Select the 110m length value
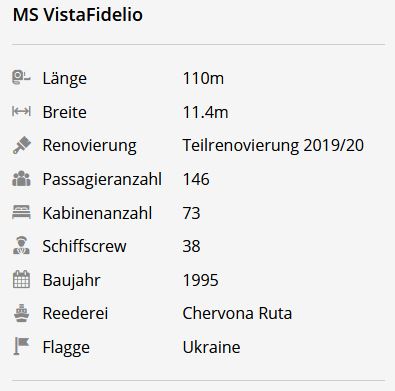The height and width of the screenshot is (391, 395). tap(203, 78)
